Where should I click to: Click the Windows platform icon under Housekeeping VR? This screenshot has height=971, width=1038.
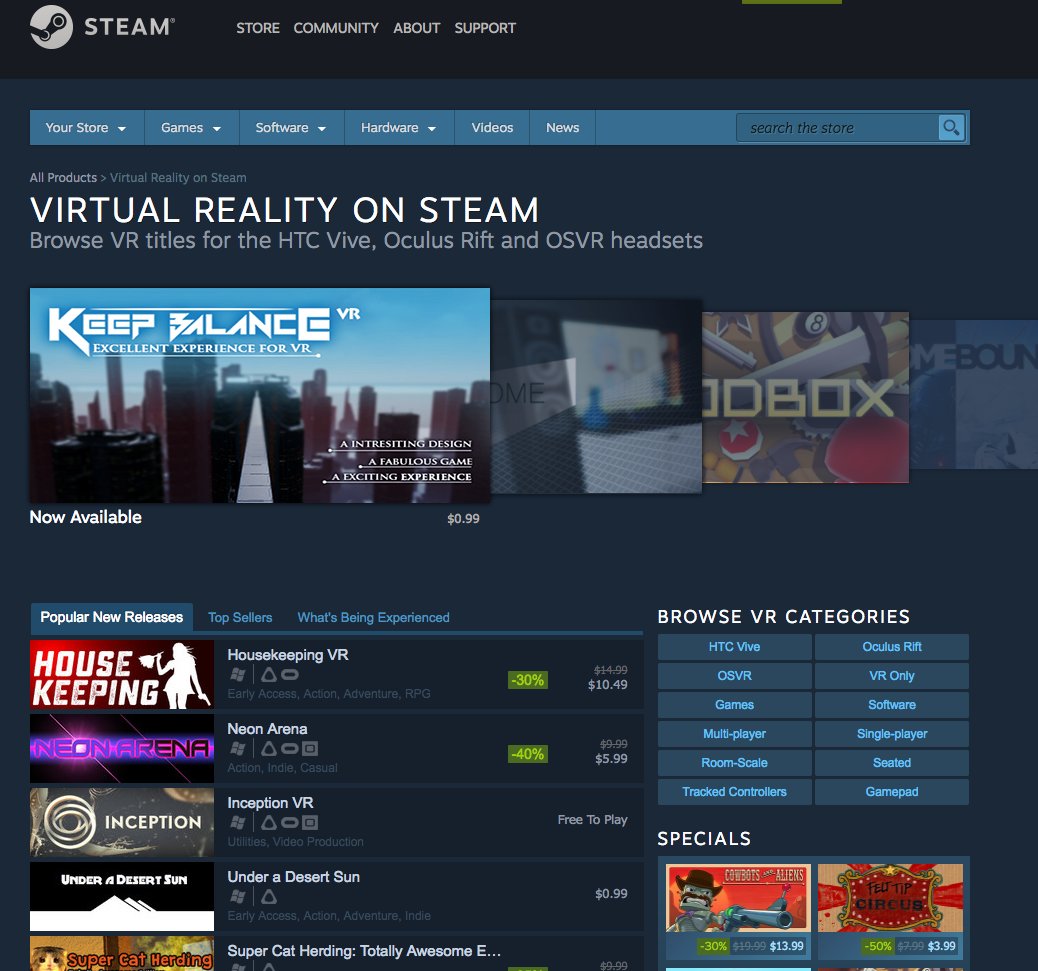coord(237,675)
